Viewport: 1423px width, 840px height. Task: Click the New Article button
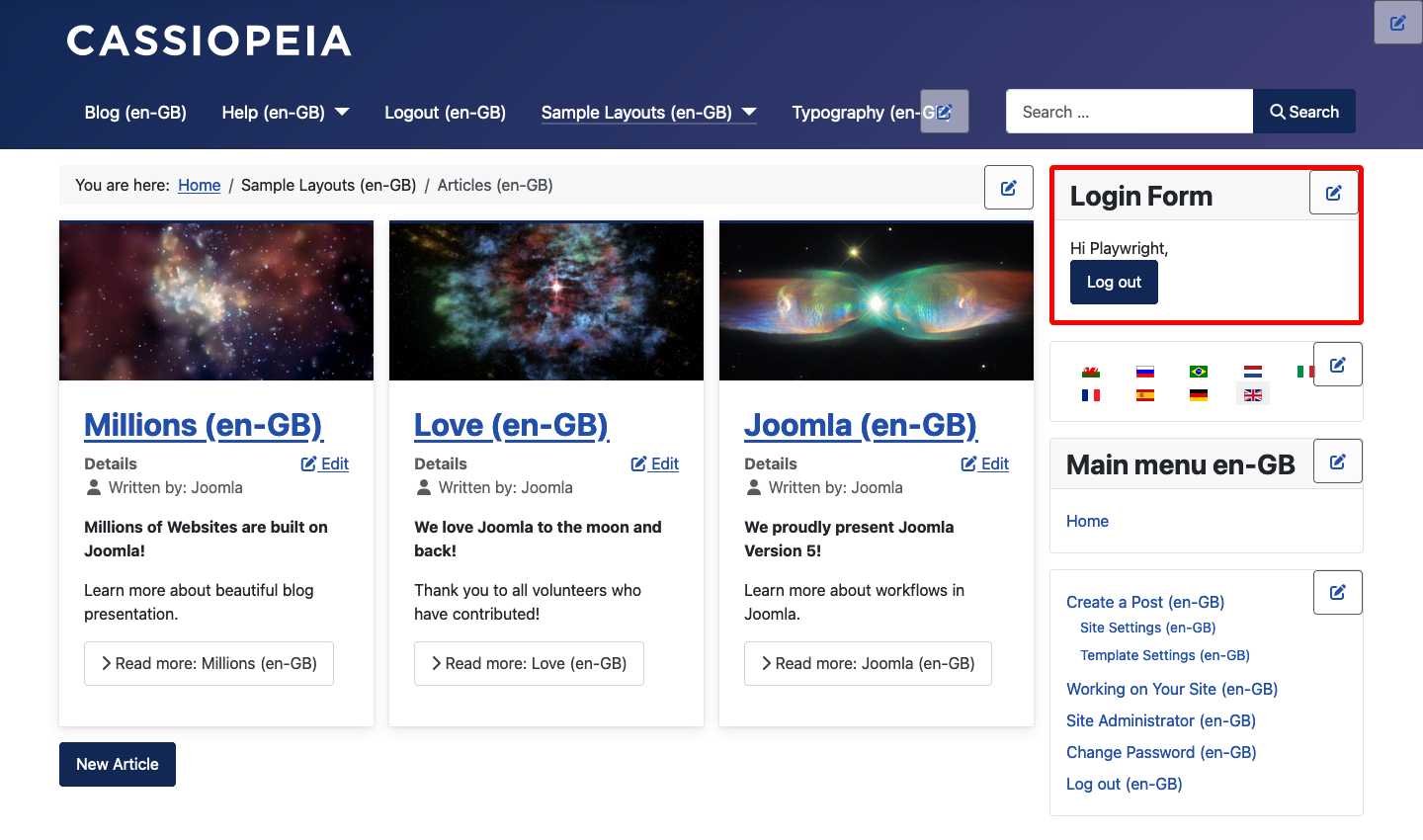click(117, 764)
